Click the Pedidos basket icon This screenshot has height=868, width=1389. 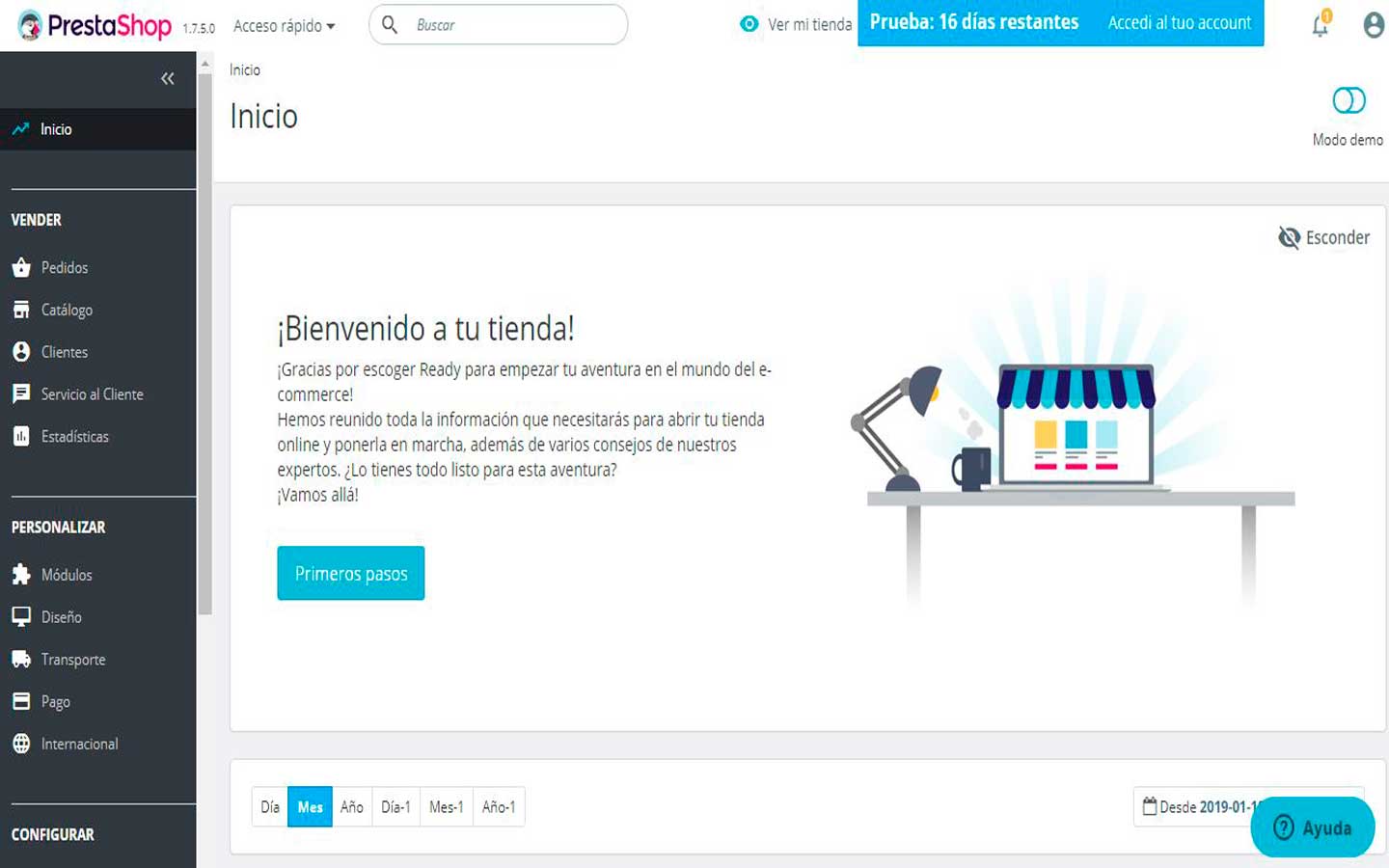click(x=21, y=268)
